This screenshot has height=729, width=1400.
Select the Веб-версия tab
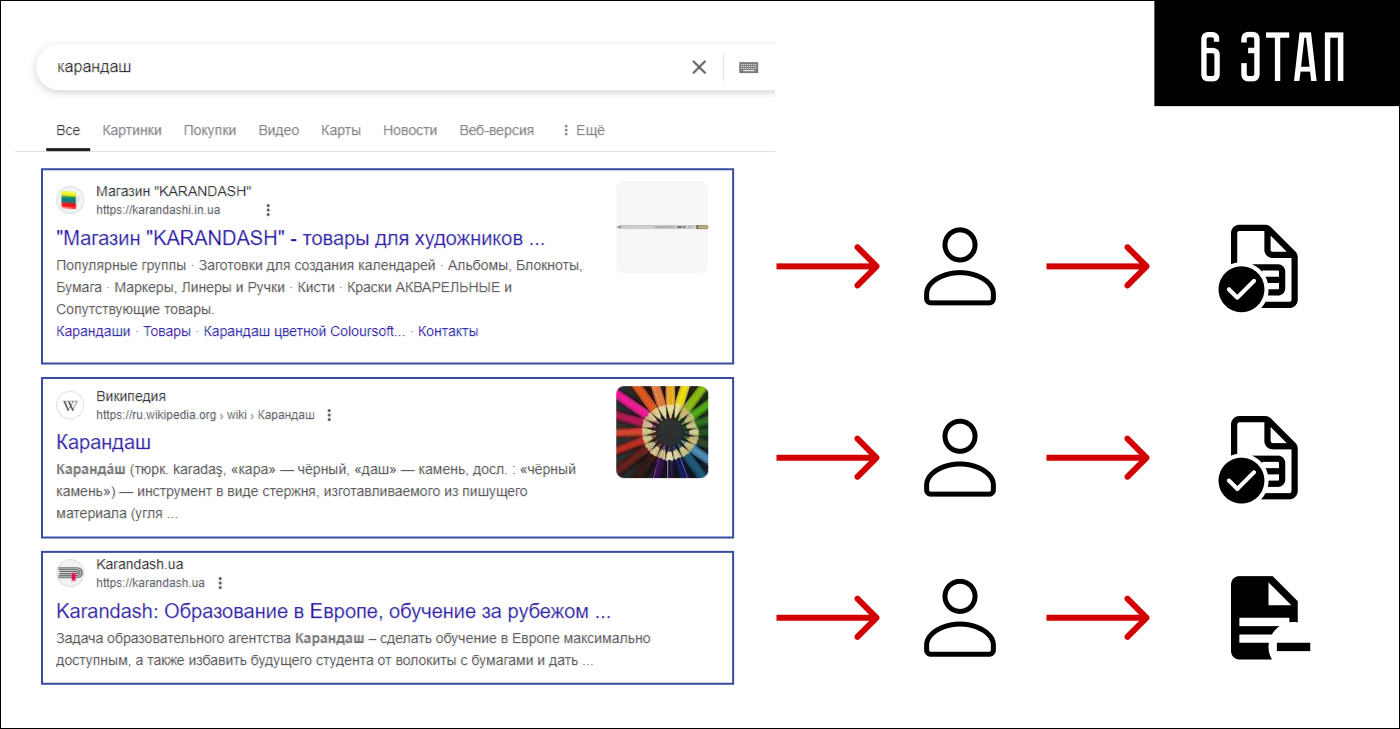497,130
